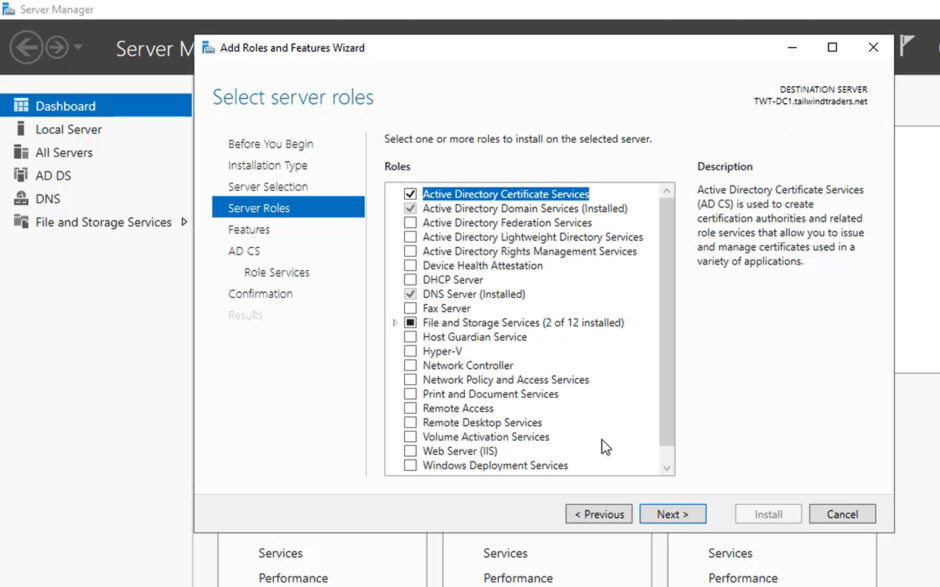Click the Next button
The image size is (940, 587).
pos(673,513)
